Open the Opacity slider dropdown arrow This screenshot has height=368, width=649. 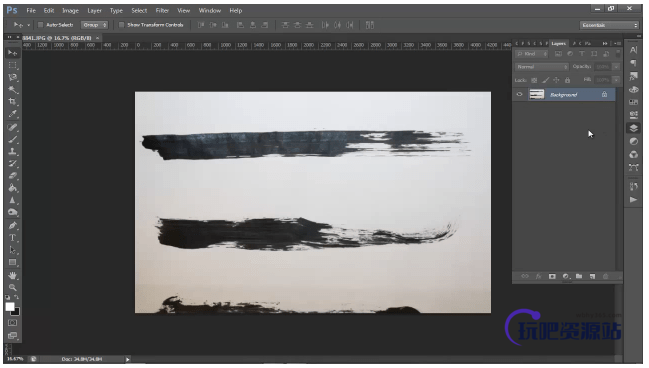tap(616, 67)
